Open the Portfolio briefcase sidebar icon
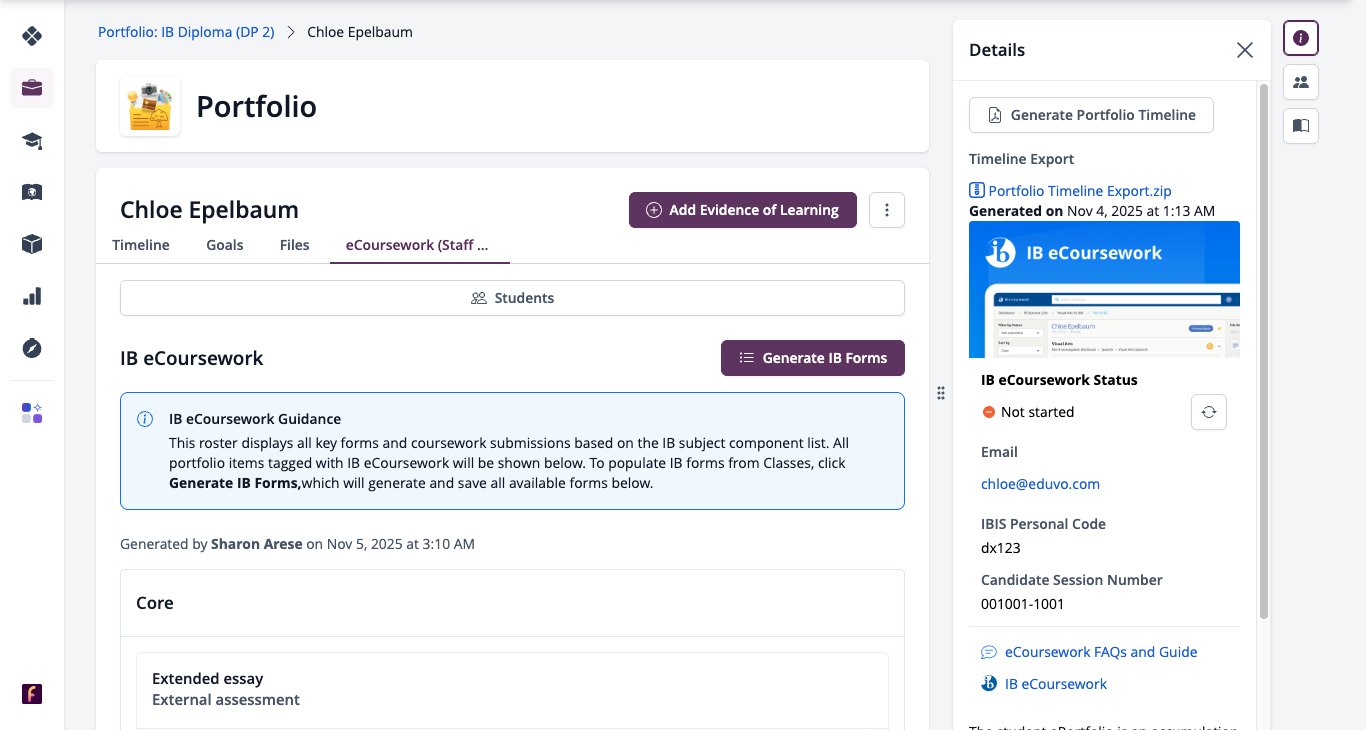This screenshot has height=730, width=1366. click(32, 88)
